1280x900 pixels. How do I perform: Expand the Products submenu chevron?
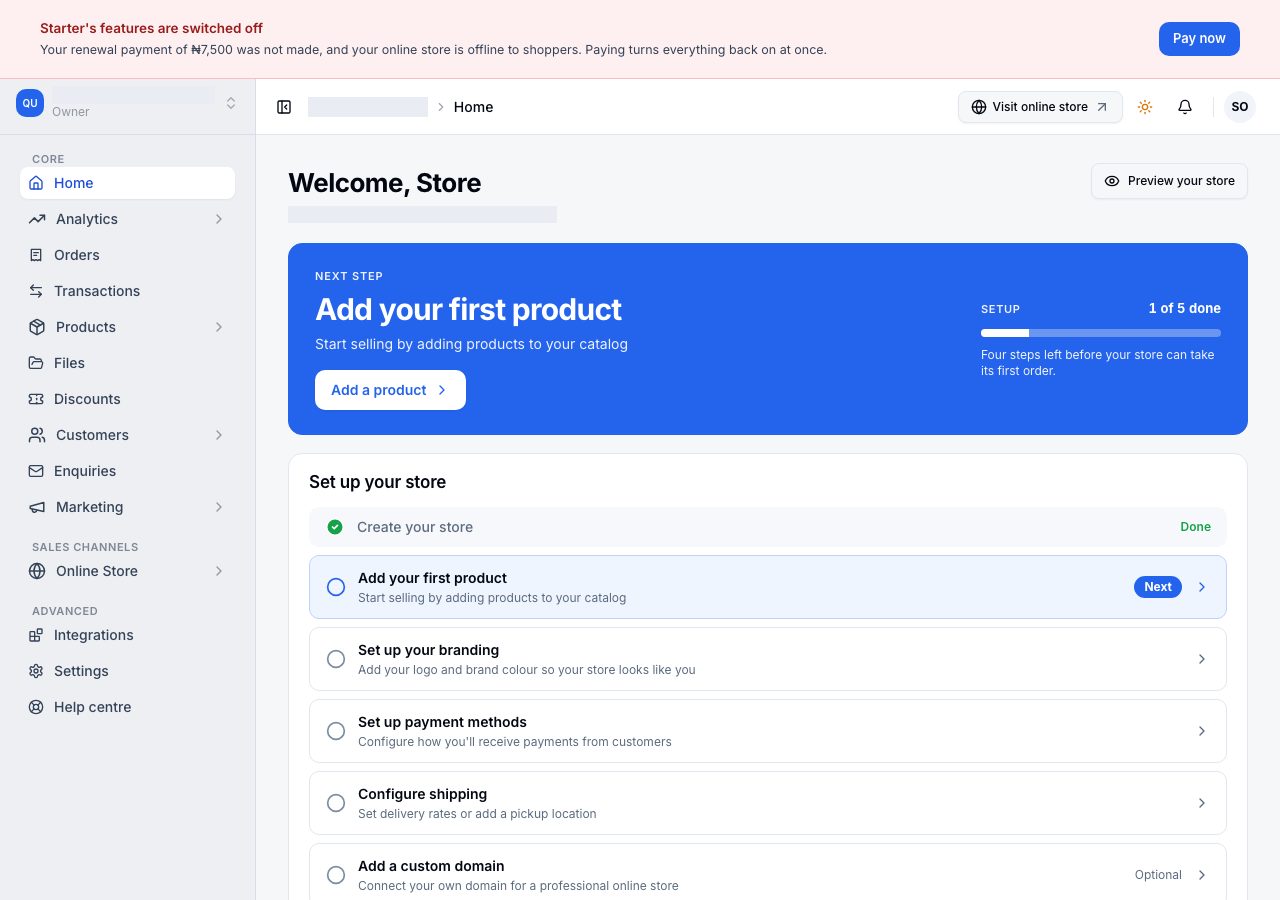pyautogui.click(x=219, y=327)
